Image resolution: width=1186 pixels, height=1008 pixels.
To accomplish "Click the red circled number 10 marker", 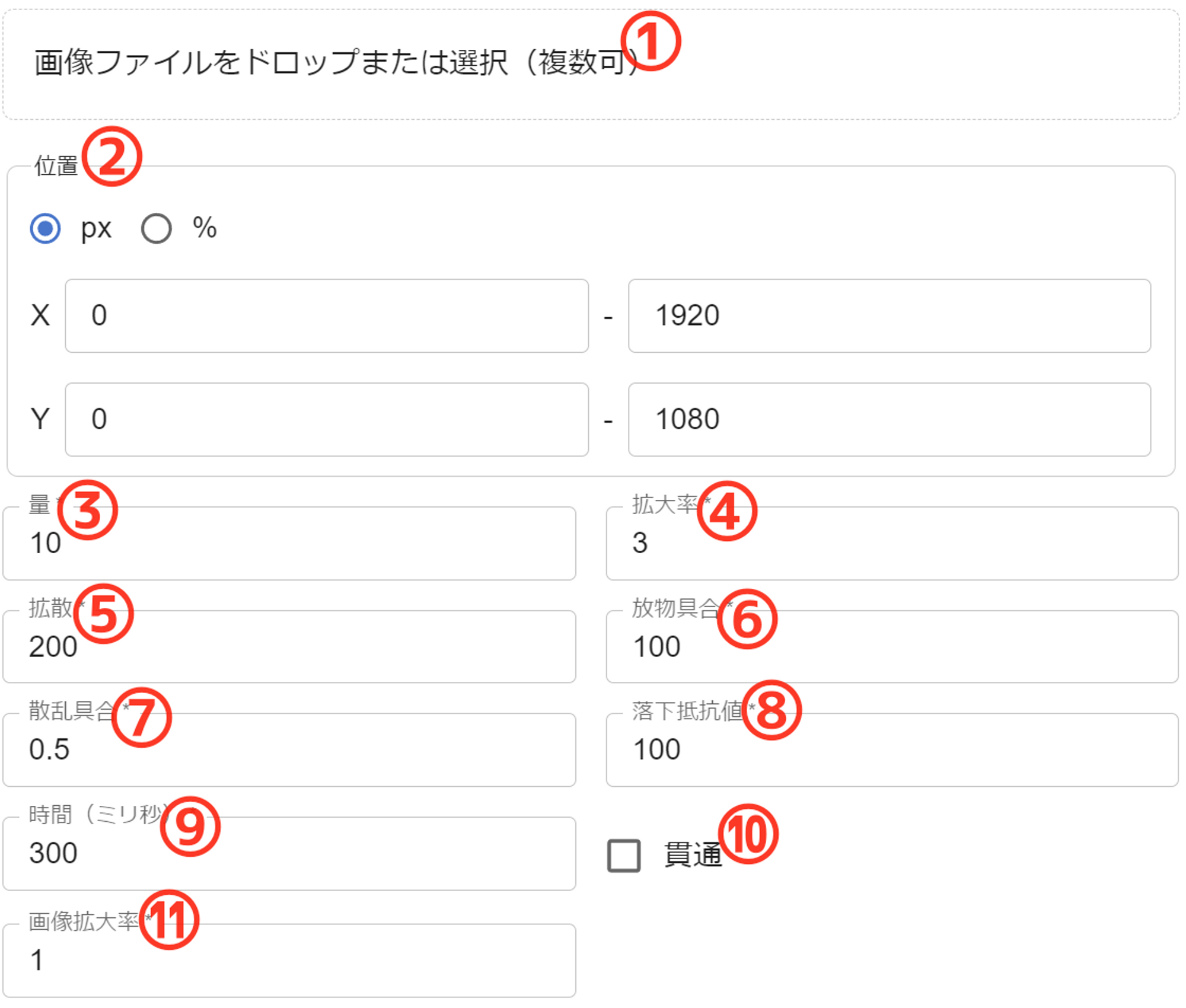I will [x=748, y=834].
